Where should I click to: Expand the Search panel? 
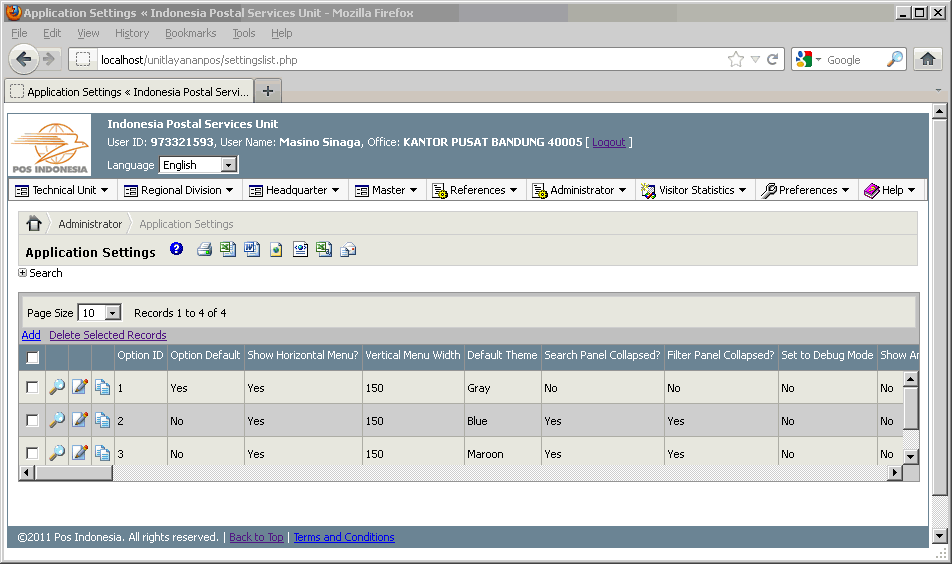[x=23, y=273]
